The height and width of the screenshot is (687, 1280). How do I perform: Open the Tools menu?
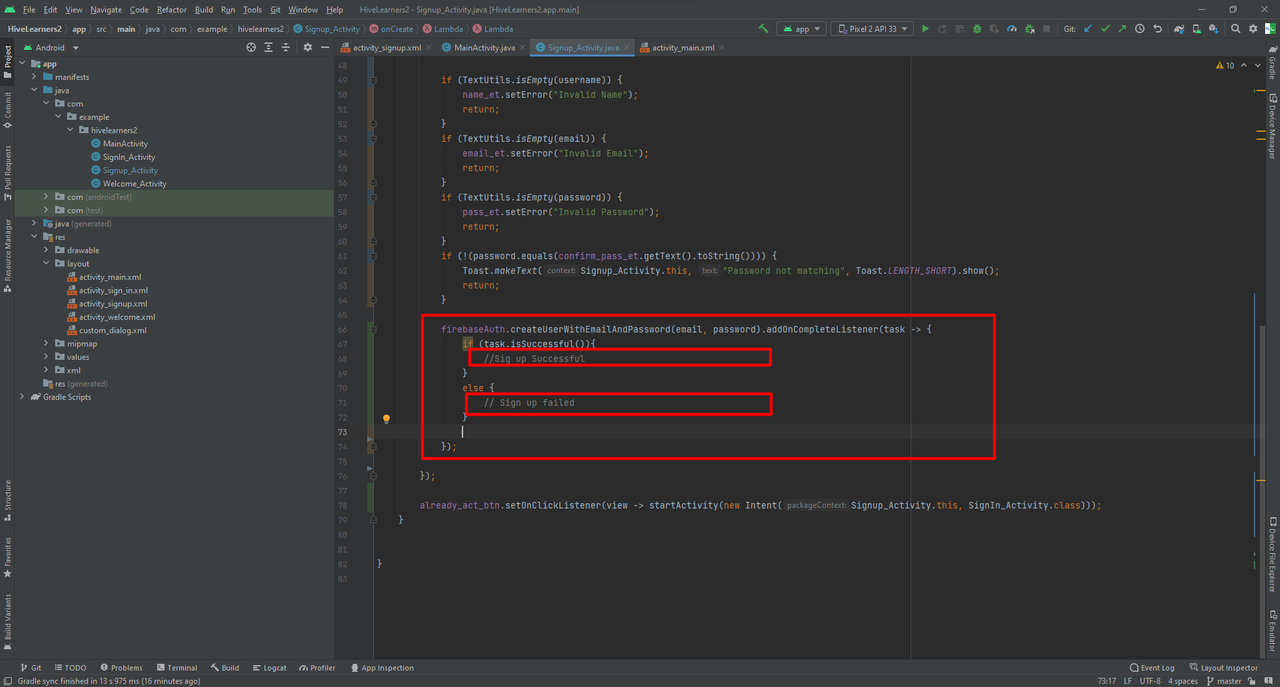click(x=252, y=10)
